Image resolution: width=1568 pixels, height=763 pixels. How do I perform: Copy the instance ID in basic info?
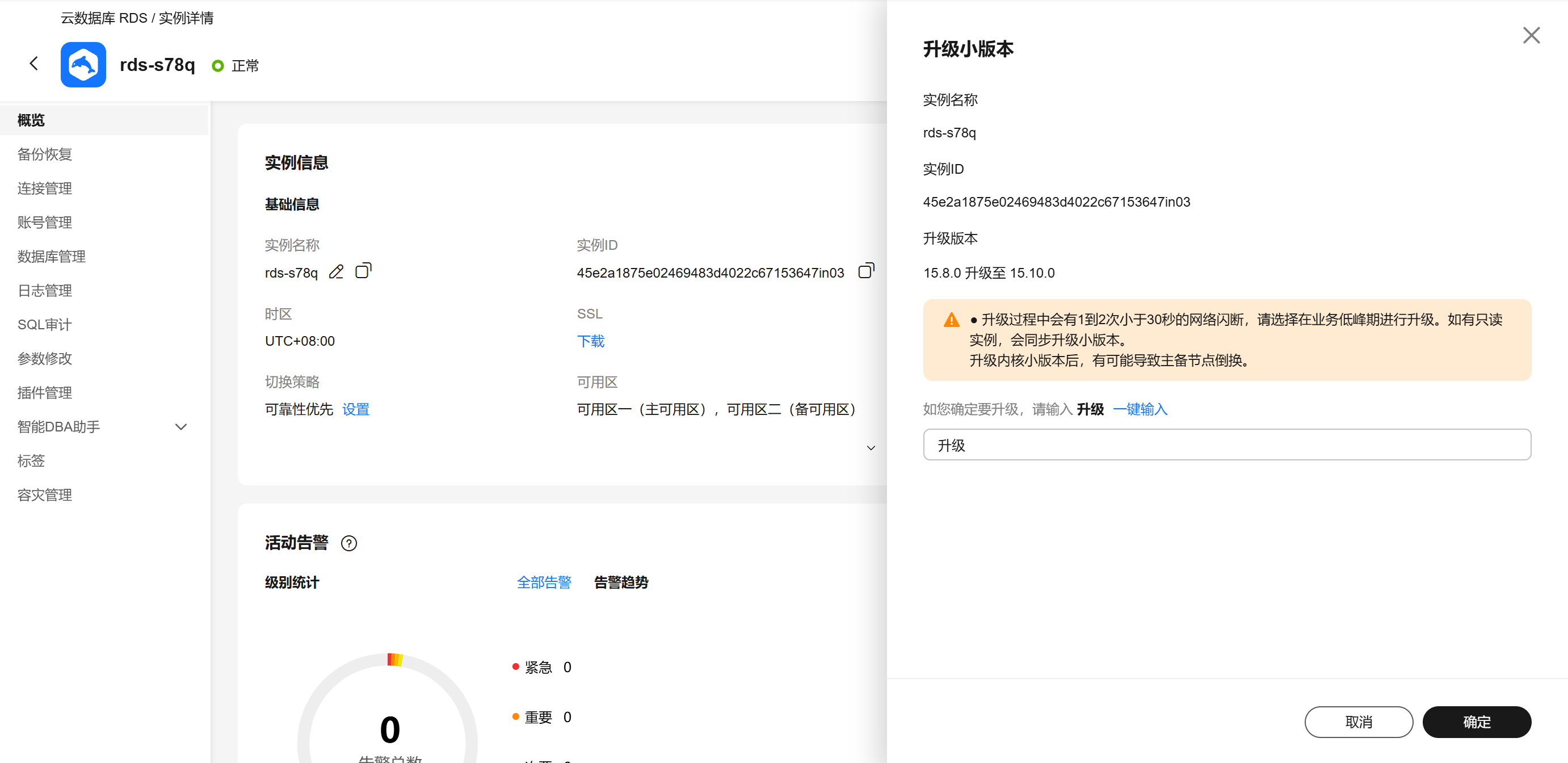click(866, 270)
